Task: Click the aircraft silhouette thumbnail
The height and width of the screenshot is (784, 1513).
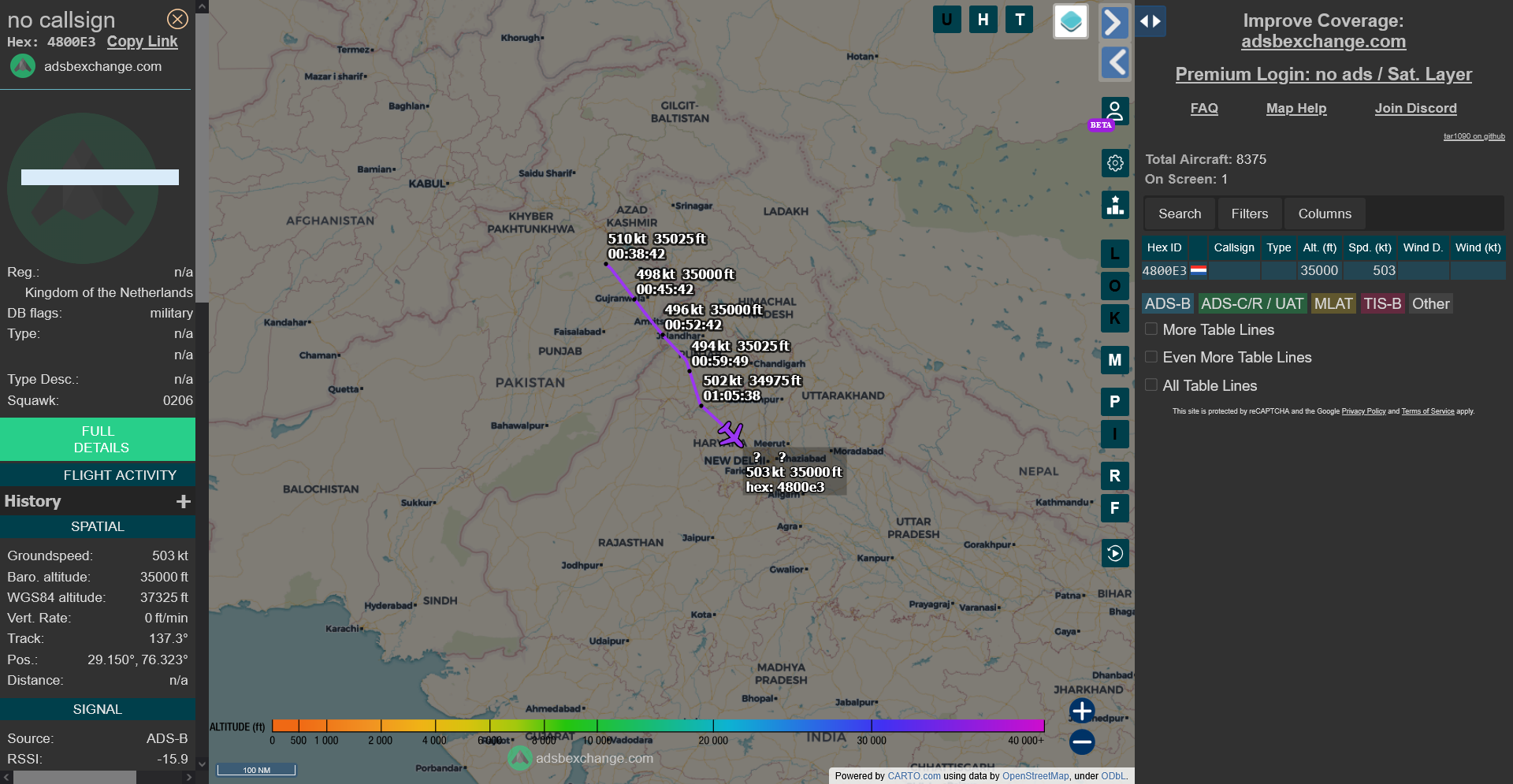Action: point(83,188)
